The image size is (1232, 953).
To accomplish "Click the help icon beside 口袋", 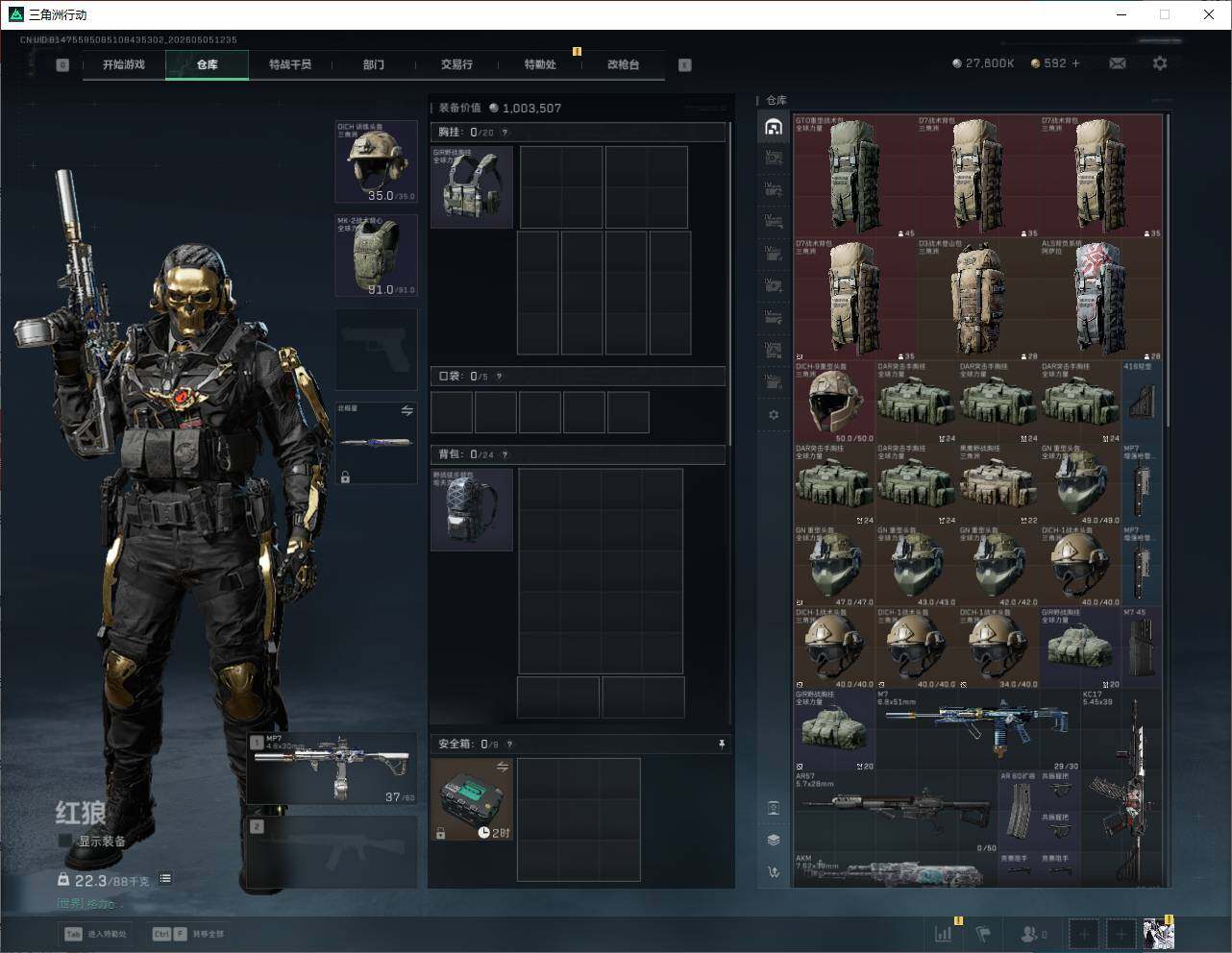I will pyautogui.click(x=499, y=377).
